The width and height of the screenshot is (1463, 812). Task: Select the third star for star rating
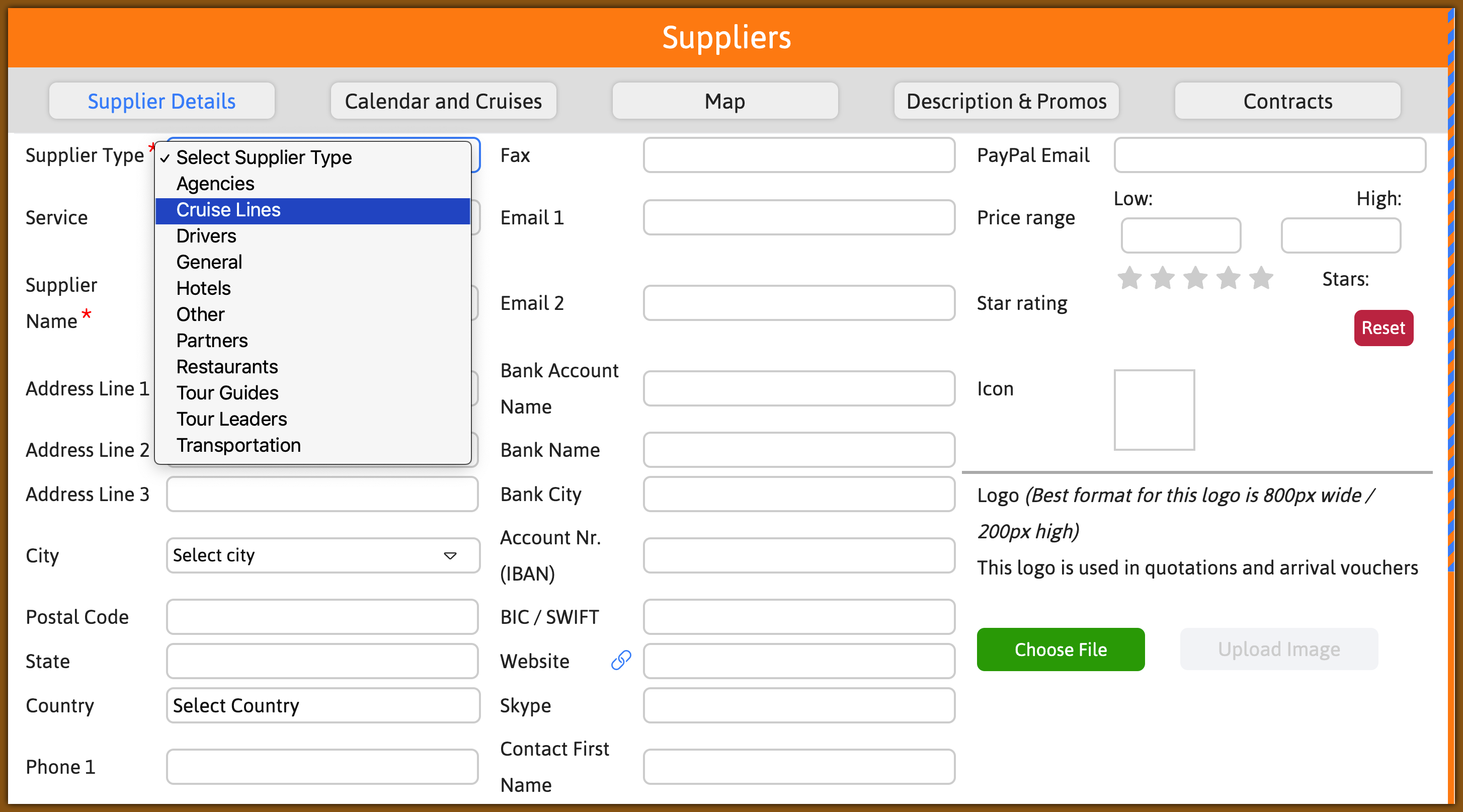pyautogui.click(x=1195, y=278)
